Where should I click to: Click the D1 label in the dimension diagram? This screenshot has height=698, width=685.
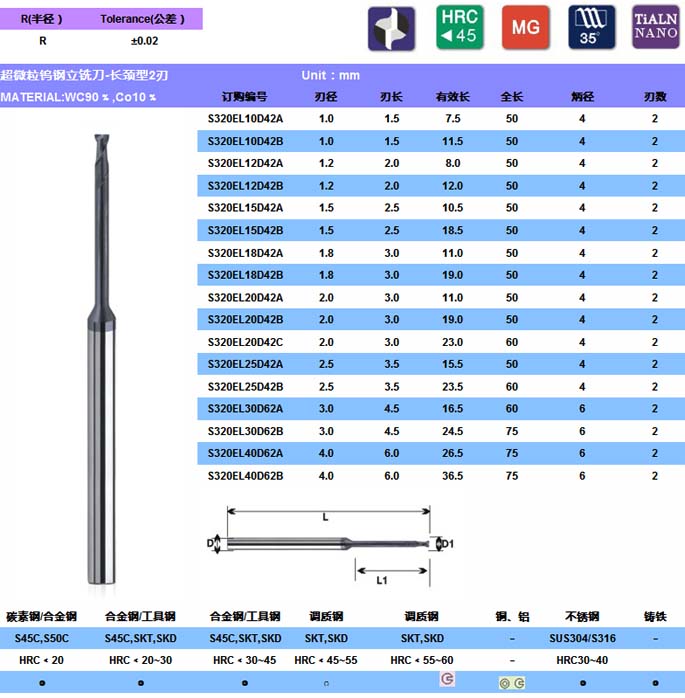pos(448,544)
